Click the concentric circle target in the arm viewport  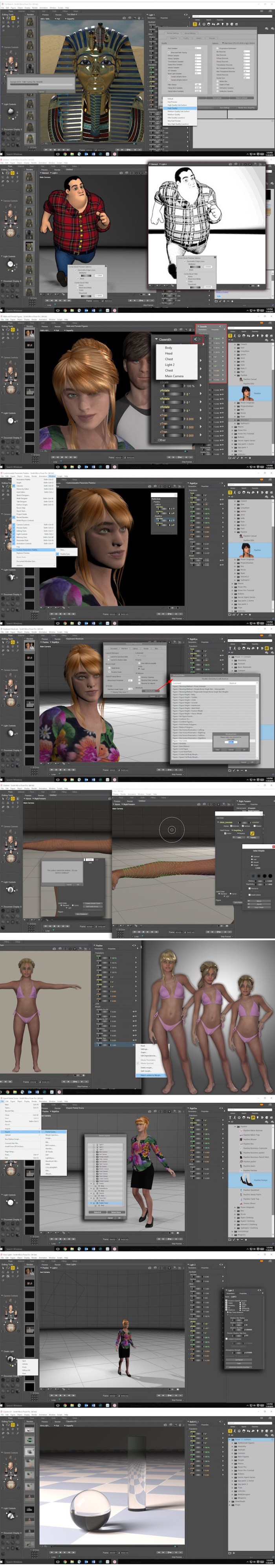(172, 830)
